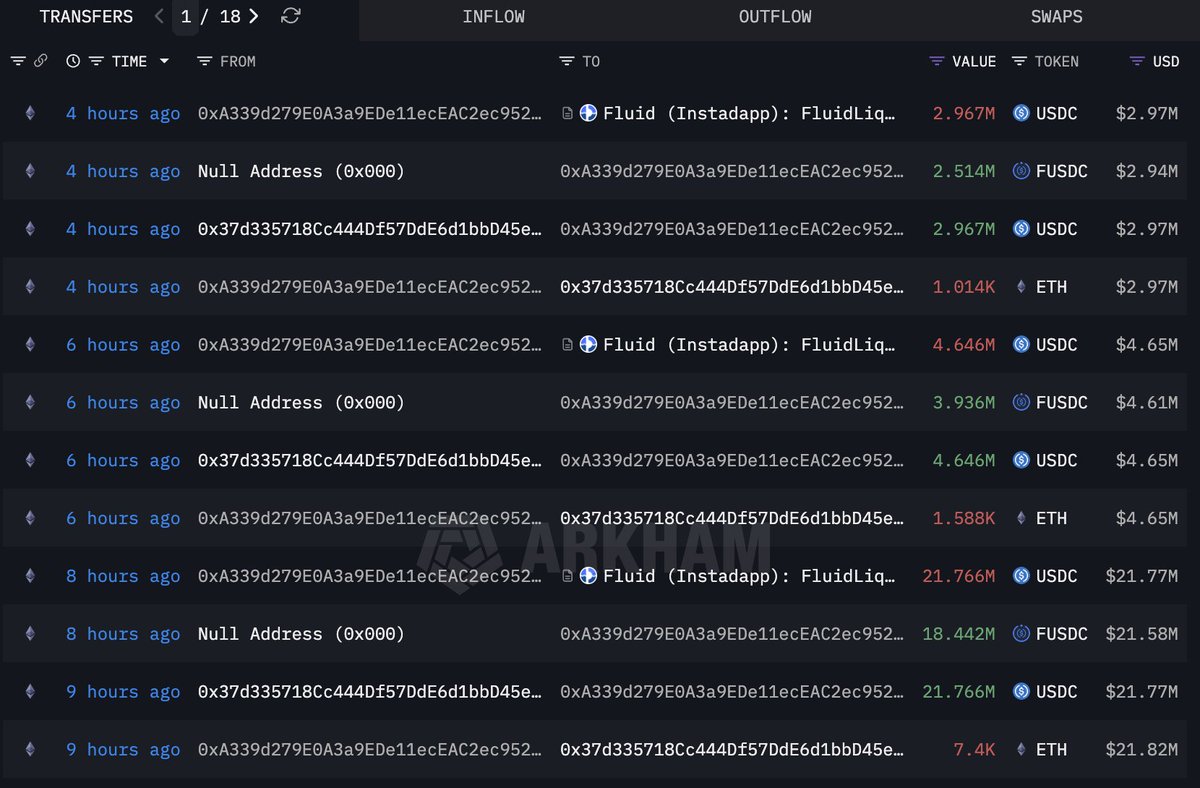Open the FROM column filter
The image size is (1200, 788).
(x=204, y=62)
